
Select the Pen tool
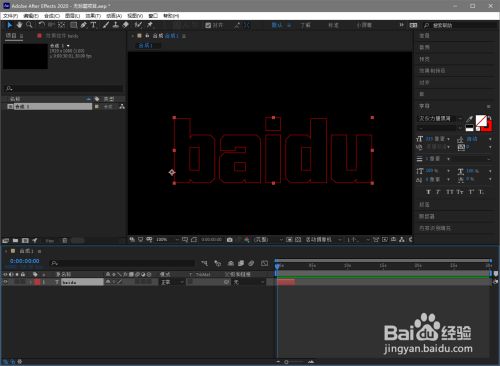pyautogui.click(x=84, y=25)
